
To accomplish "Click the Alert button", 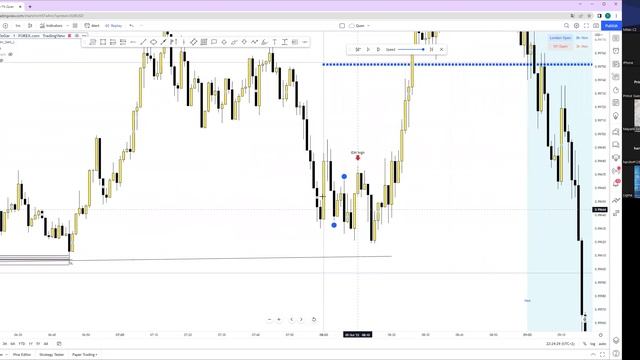I will pyautogui.click(x=92, y=26).
